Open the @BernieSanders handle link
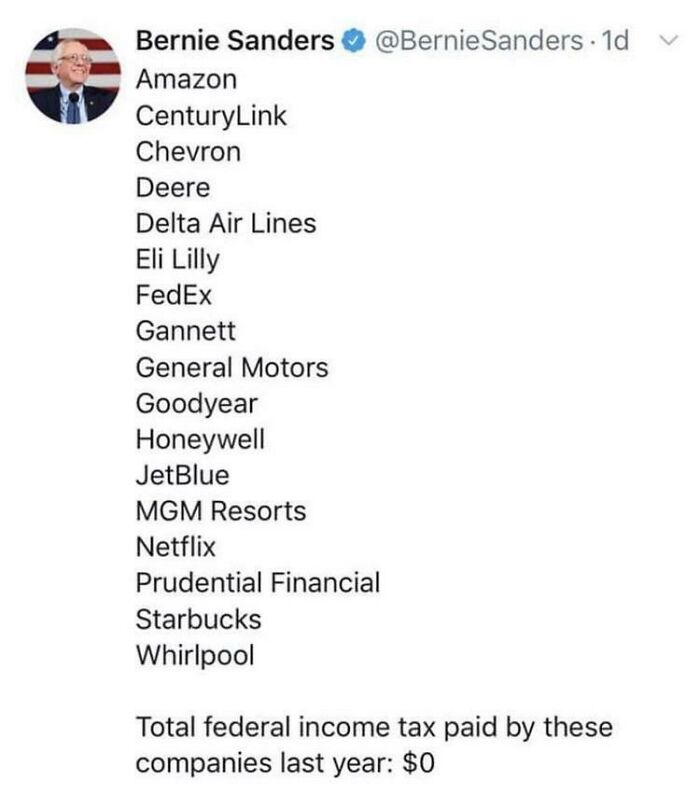Viewport: 700px width, 808px height. (475, 41)
